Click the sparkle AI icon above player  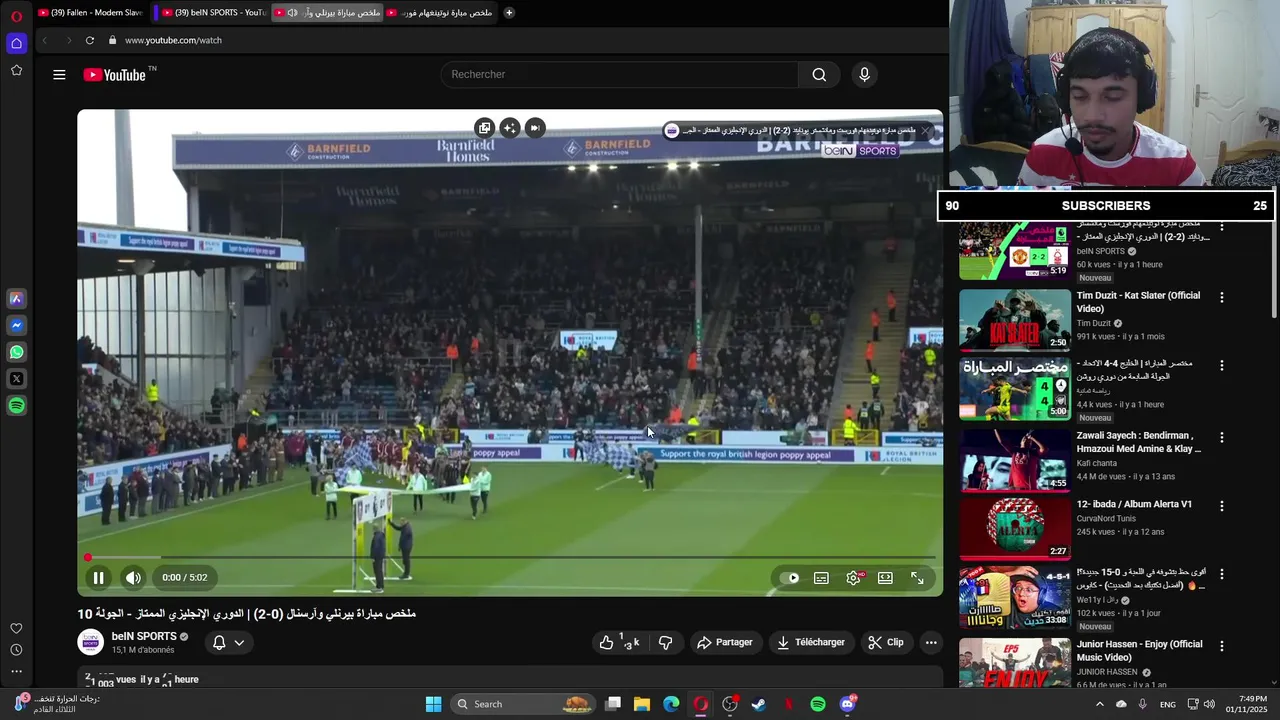pyautogui.click(x=510, y=128)
